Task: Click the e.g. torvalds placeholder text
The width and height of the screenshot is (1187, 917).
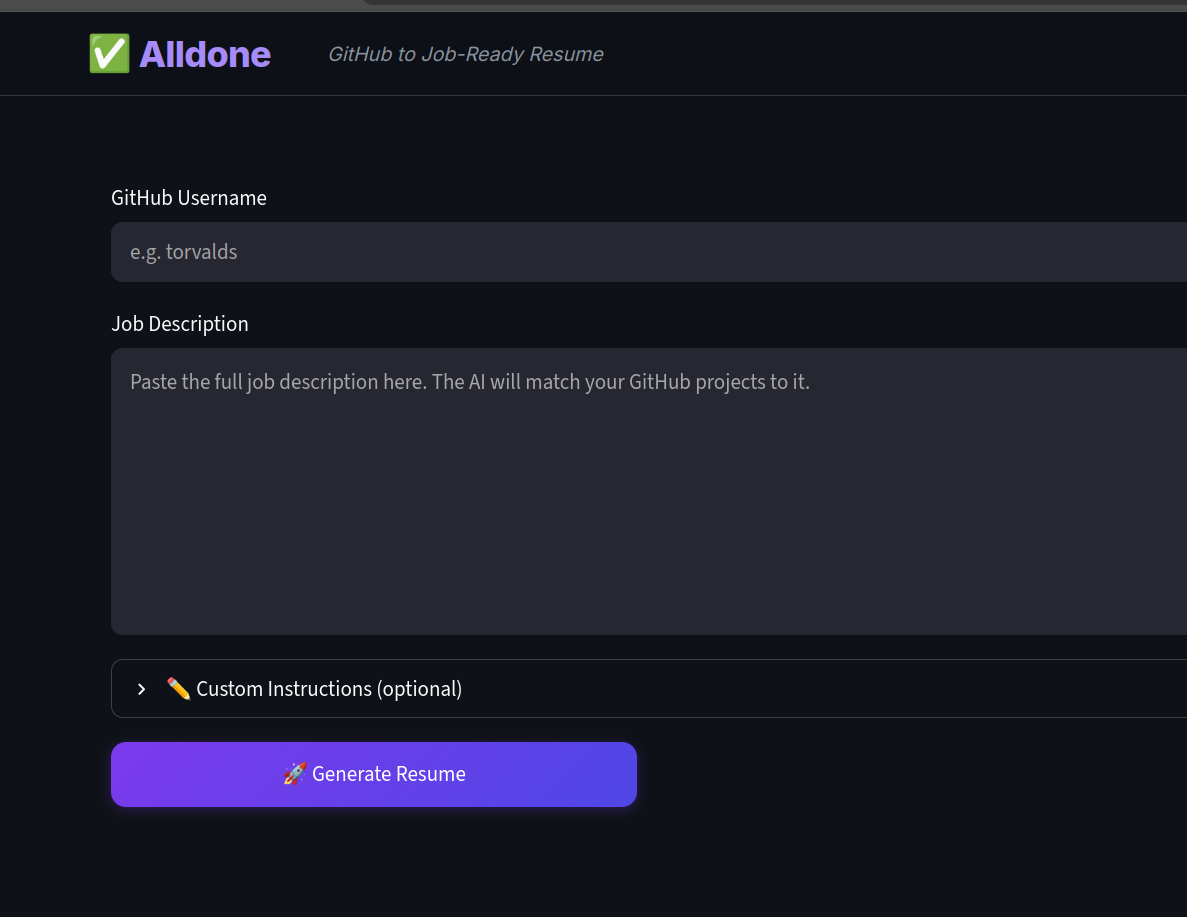Action: 183,252
